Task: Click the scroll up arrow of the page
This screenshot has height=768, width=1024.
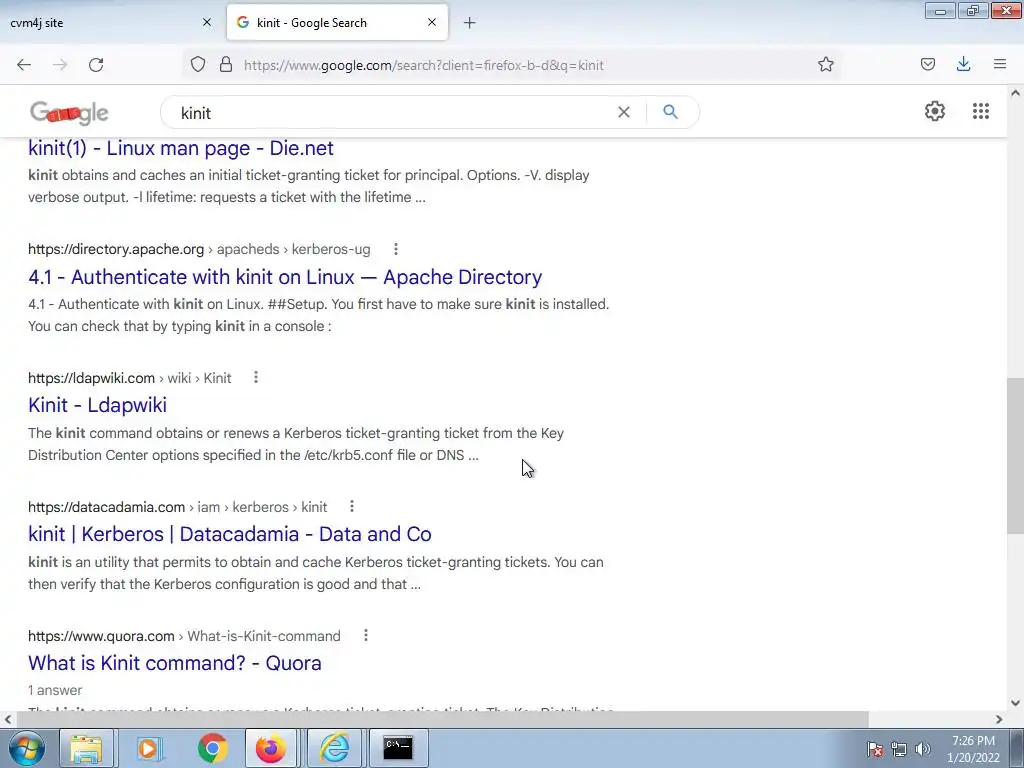Action: pyautogui.click(x=1016, y=93)
